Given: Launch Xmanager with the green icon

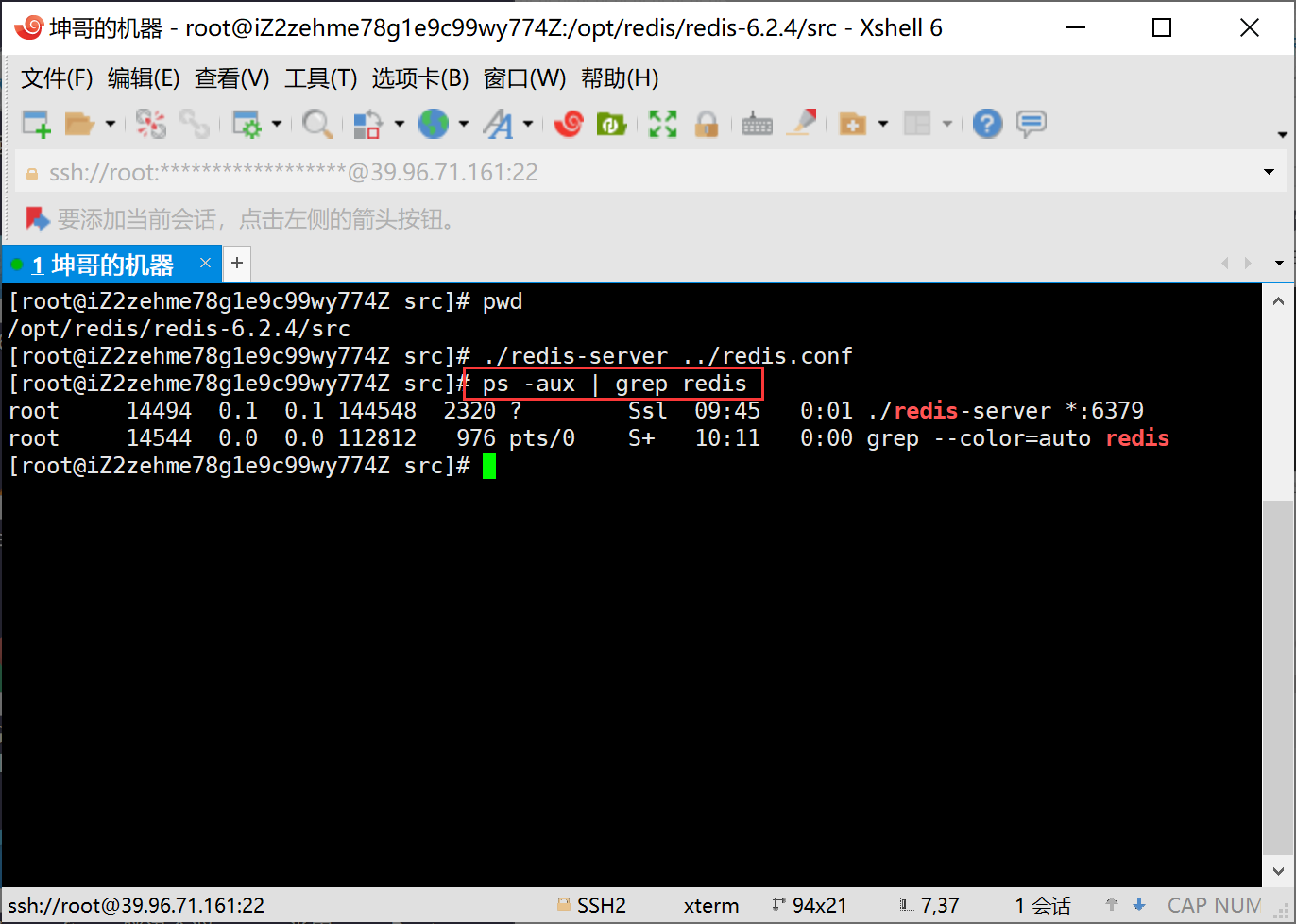Looking at the screenshot, I should click(x=611, y=124).
